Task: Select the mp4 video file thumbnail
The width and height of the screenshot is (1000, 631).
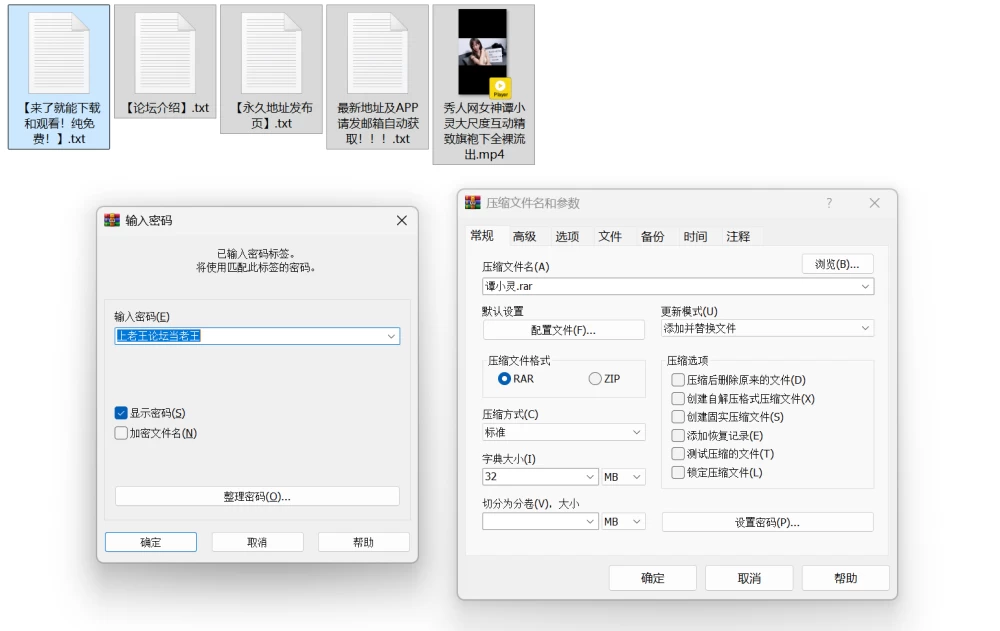Action: pos(483,54)
